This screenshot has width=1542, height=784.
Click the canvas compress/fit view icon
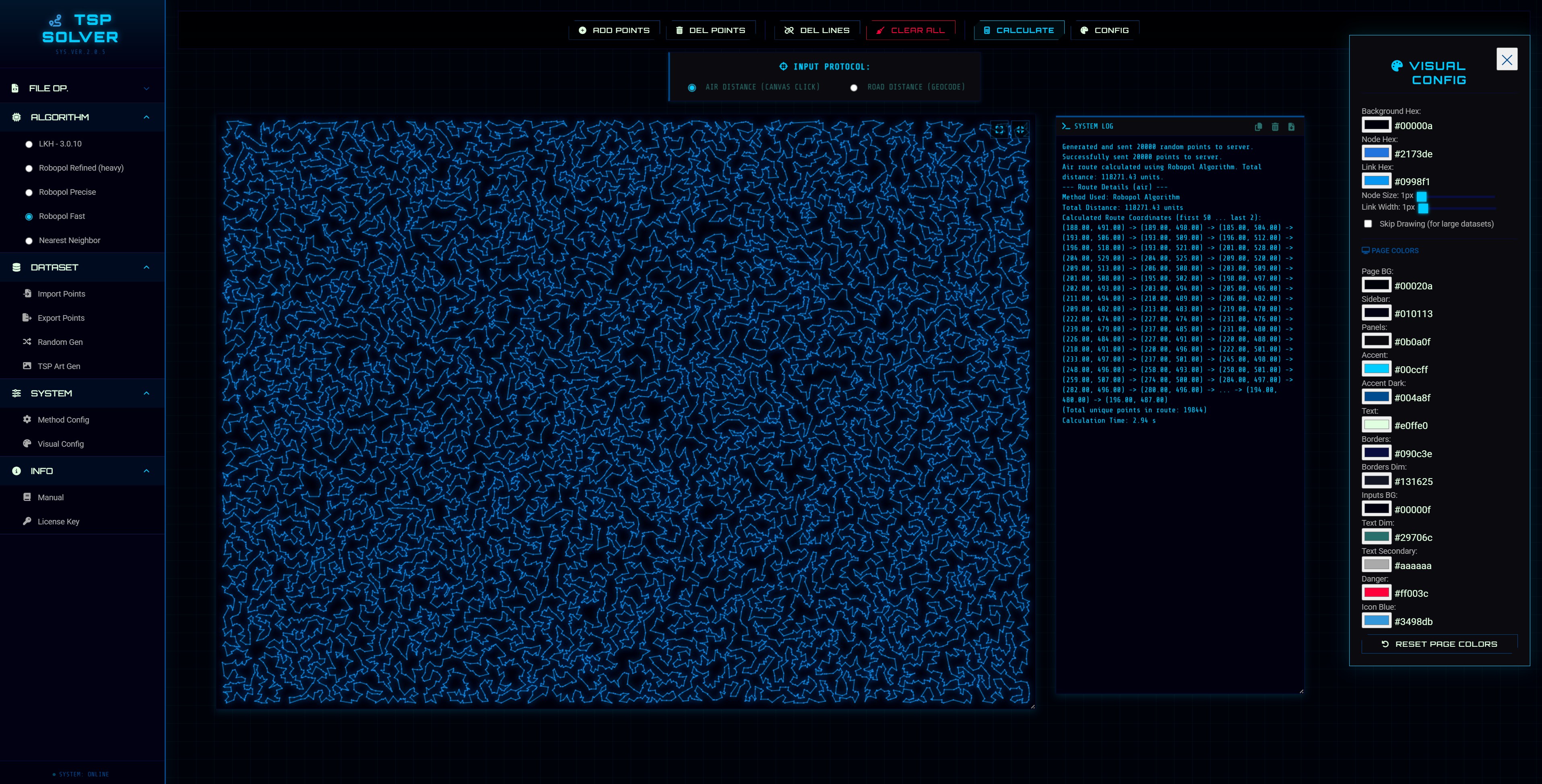coord(1020,129)
